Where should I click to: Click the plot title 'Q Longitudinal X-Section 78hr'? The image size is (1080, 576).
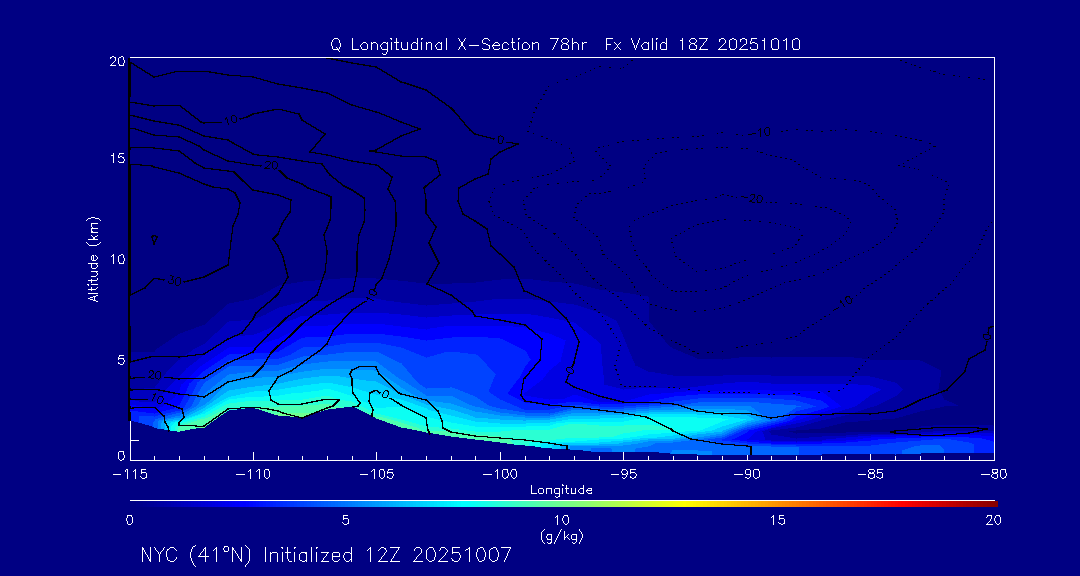459,45
